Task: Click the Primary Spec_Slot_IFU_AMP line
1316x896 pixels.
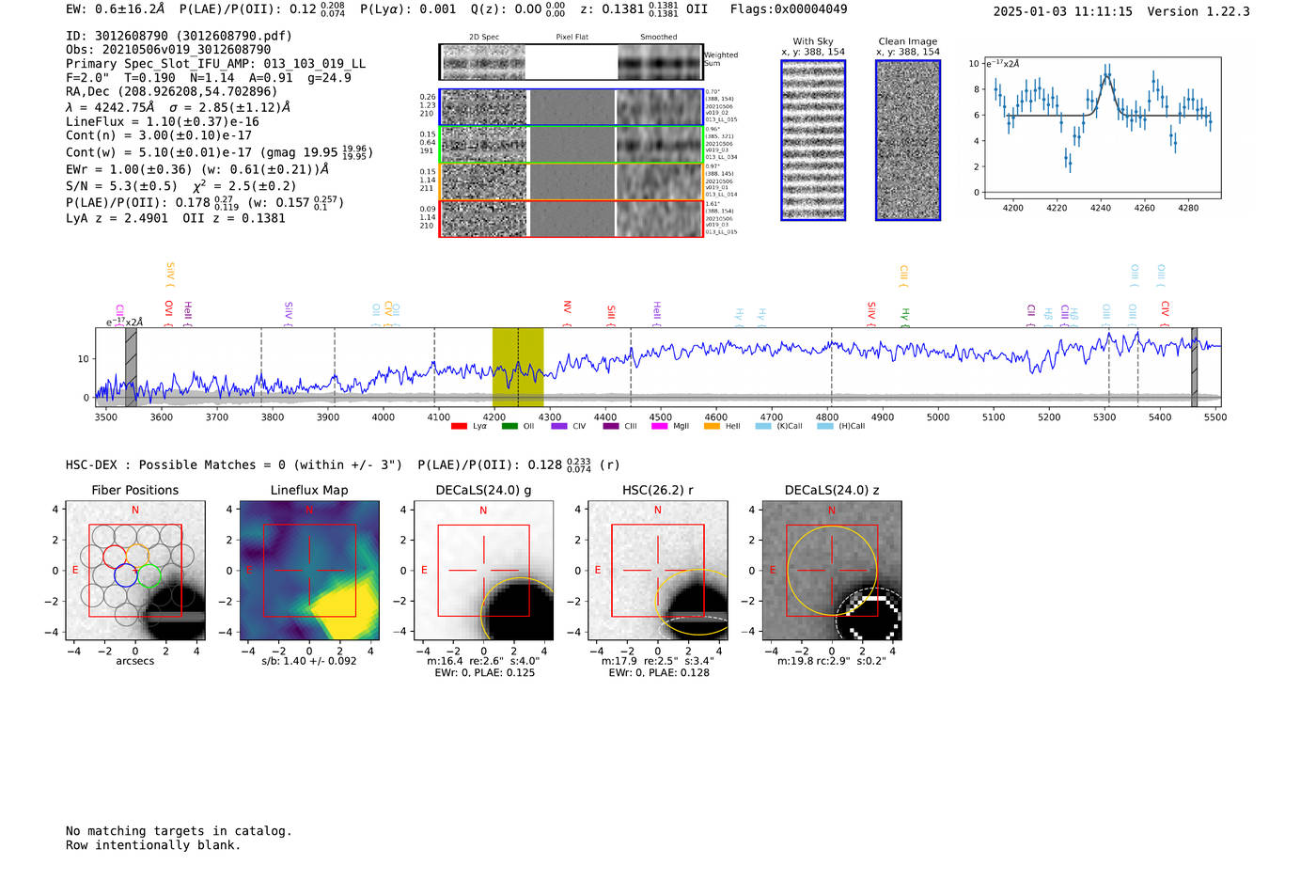Action: pyautogui.click(x=216, y=64)
